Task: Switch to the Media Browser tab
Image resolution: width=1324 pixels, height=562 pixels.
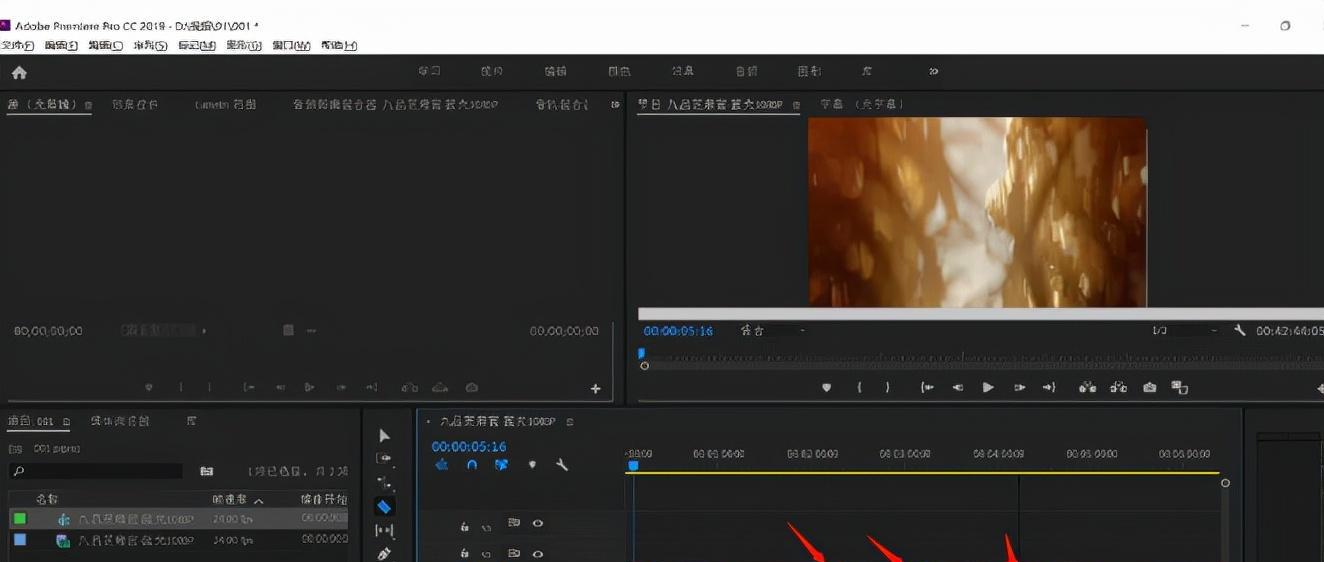Action: (x=120, y=421)
